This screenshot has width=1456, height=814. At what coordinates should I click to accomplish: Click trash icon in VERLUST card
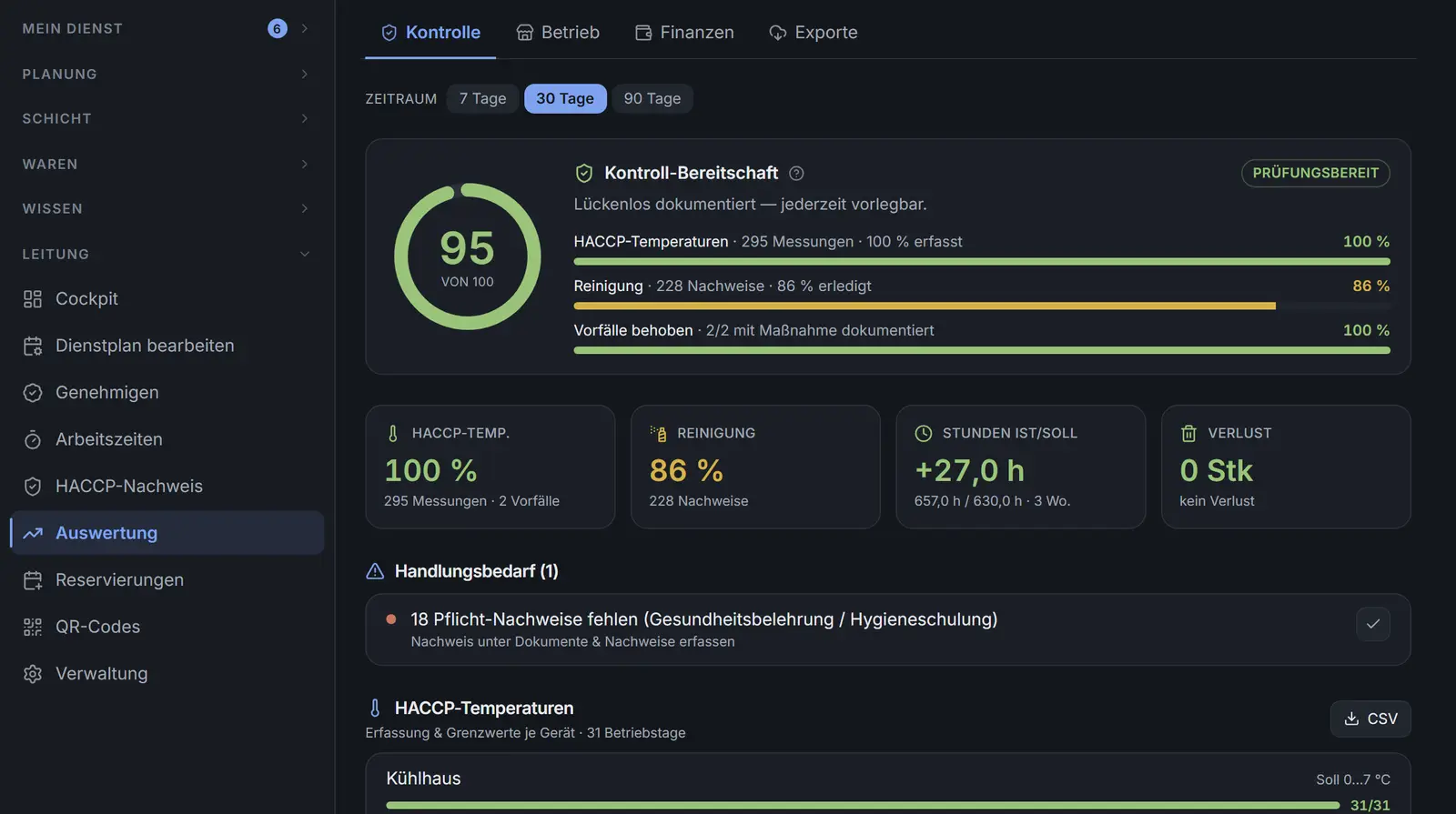click(1188, 434)
